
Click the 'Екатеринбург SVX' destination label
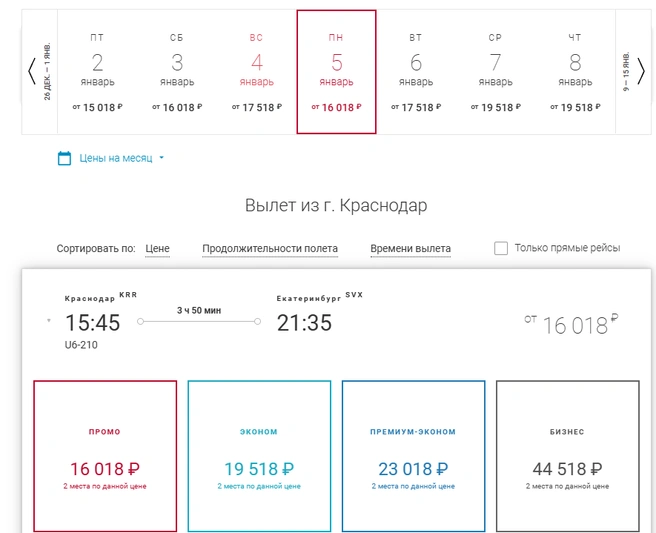pos(320,297)
